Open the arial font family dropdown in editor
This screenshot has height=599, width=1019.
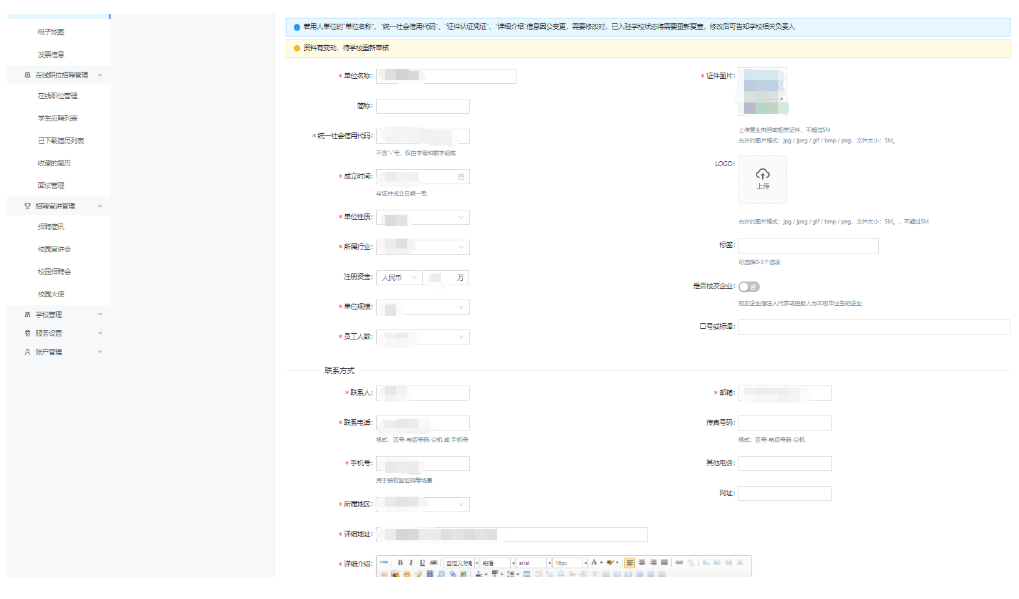pyautogui.click(x=534, y=563)
